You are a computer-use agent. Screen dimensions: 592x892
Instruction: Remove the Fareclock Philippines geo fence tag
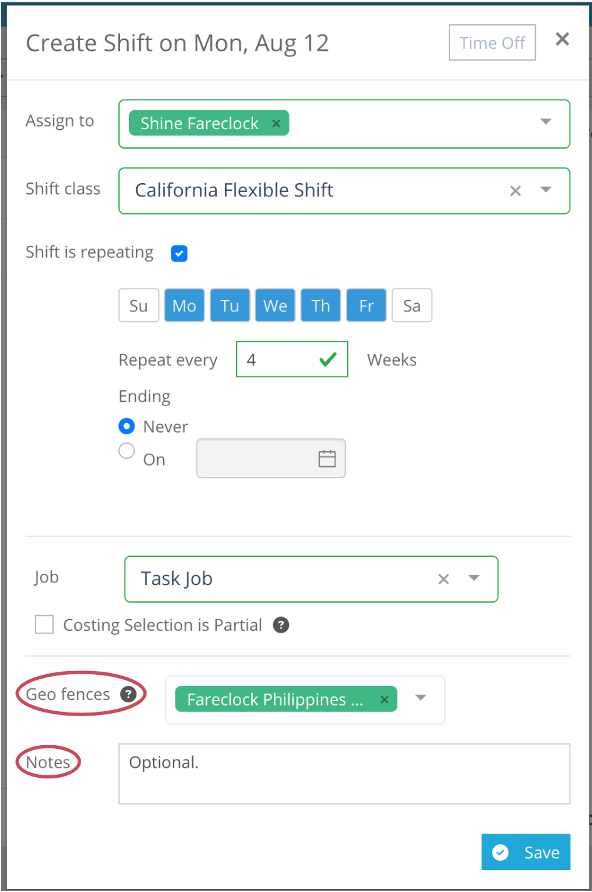tap(384, 700)
